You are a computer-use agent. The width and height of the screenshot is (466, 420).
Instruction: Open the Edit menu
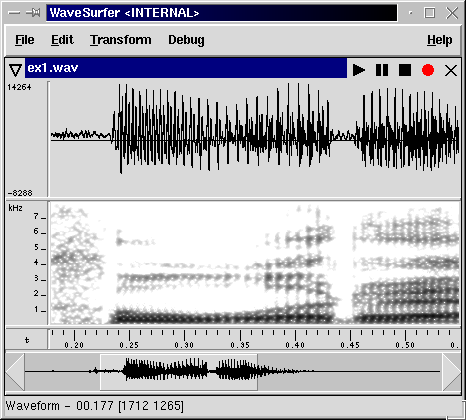tap(62, 40)
